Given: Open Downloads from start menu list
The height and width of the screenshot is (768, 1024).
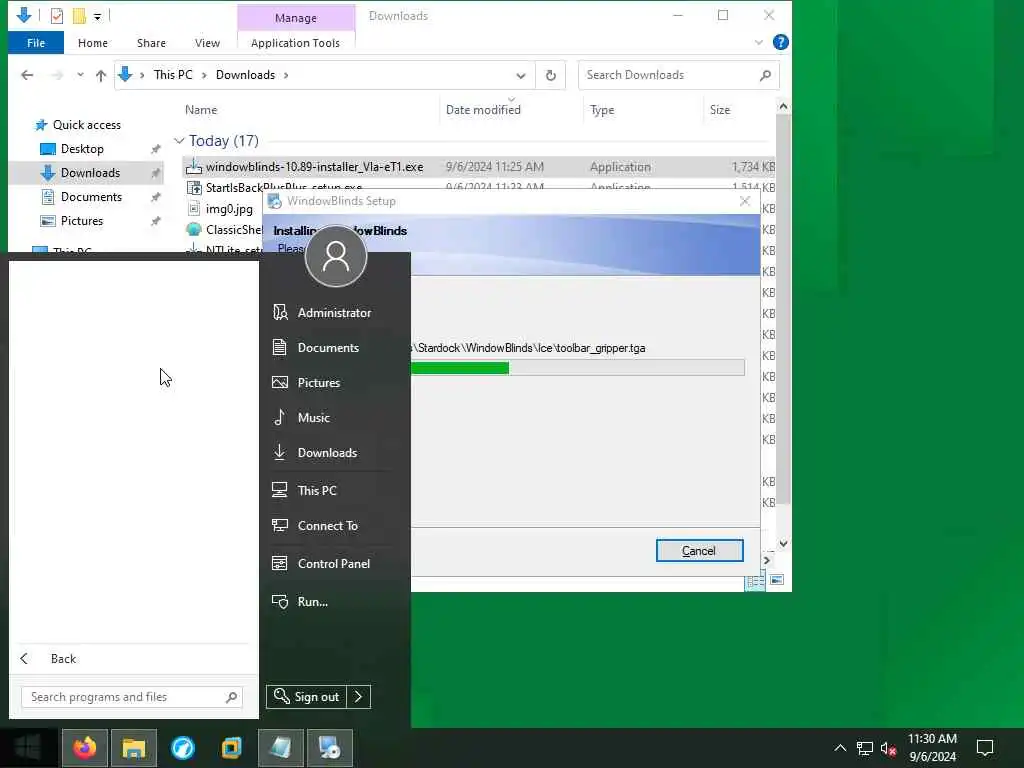Looking at the screenshot, I should [x=315, y=453].
